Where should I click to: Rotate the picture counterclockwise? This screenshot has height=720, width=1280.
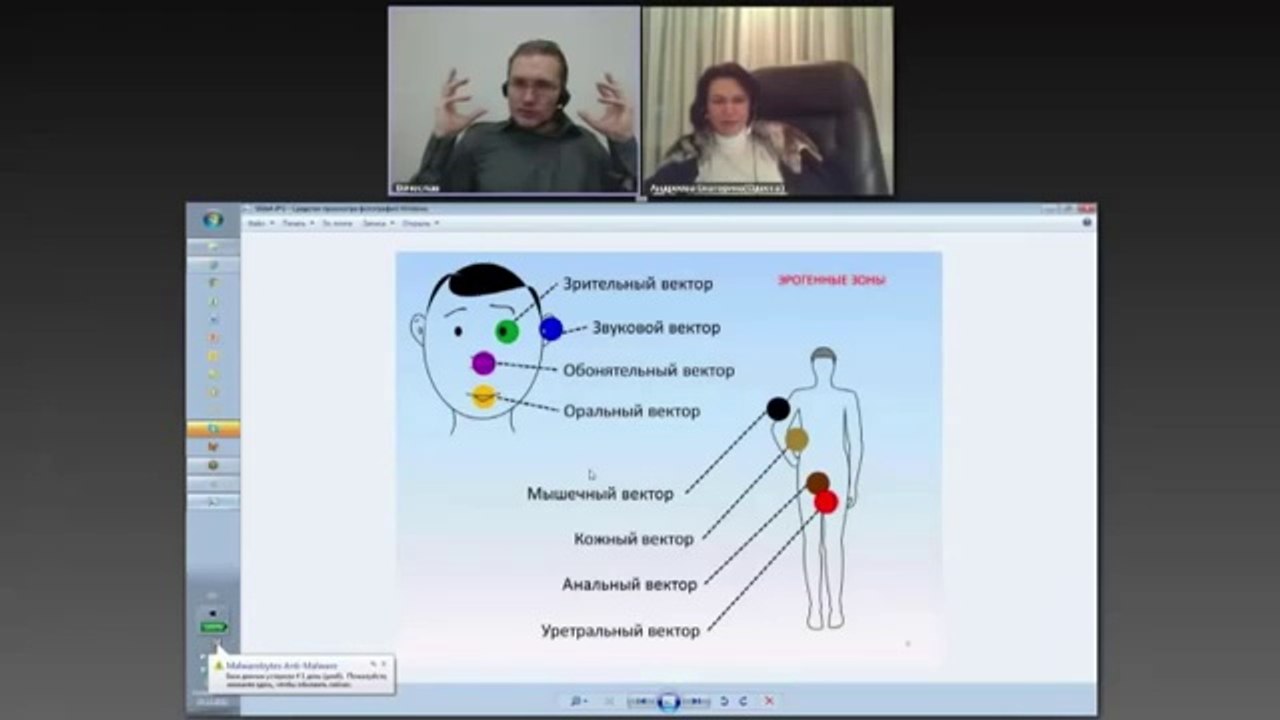(725, 701)
